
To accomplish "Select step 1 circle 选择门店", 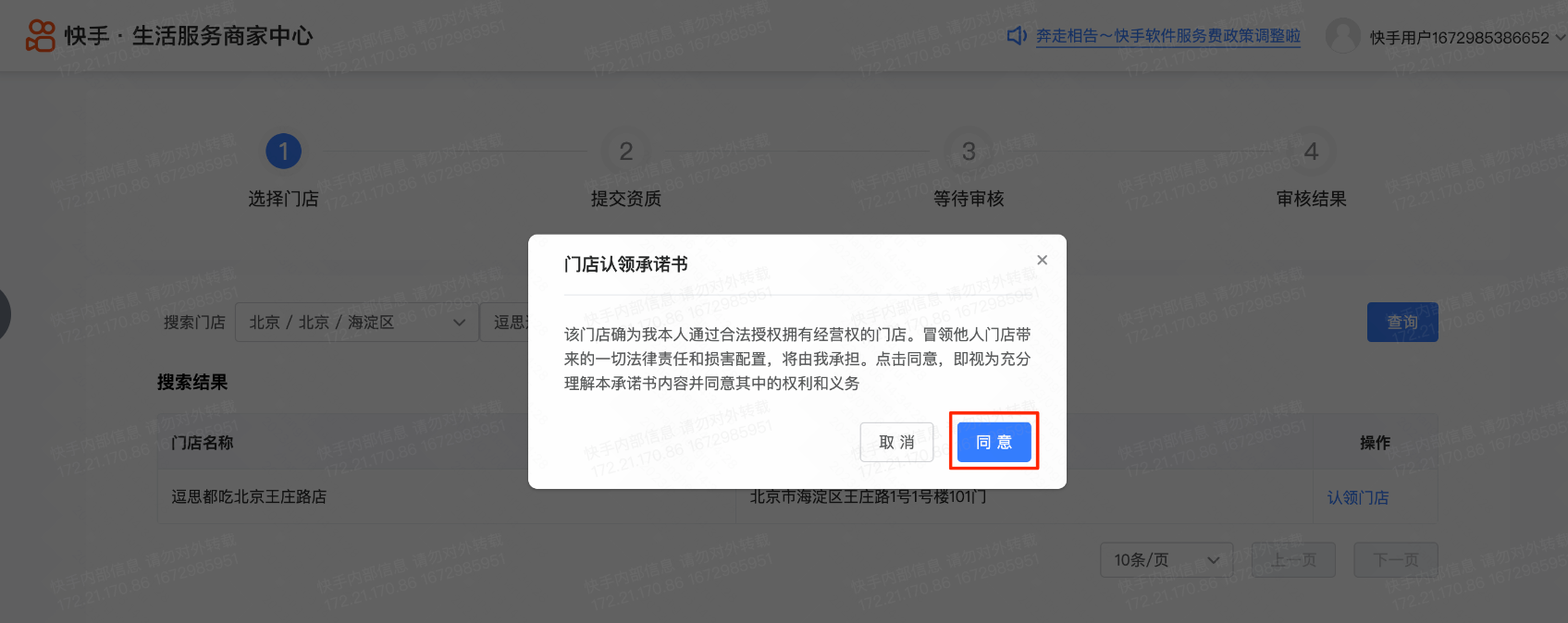I will [x=284, y=151].
